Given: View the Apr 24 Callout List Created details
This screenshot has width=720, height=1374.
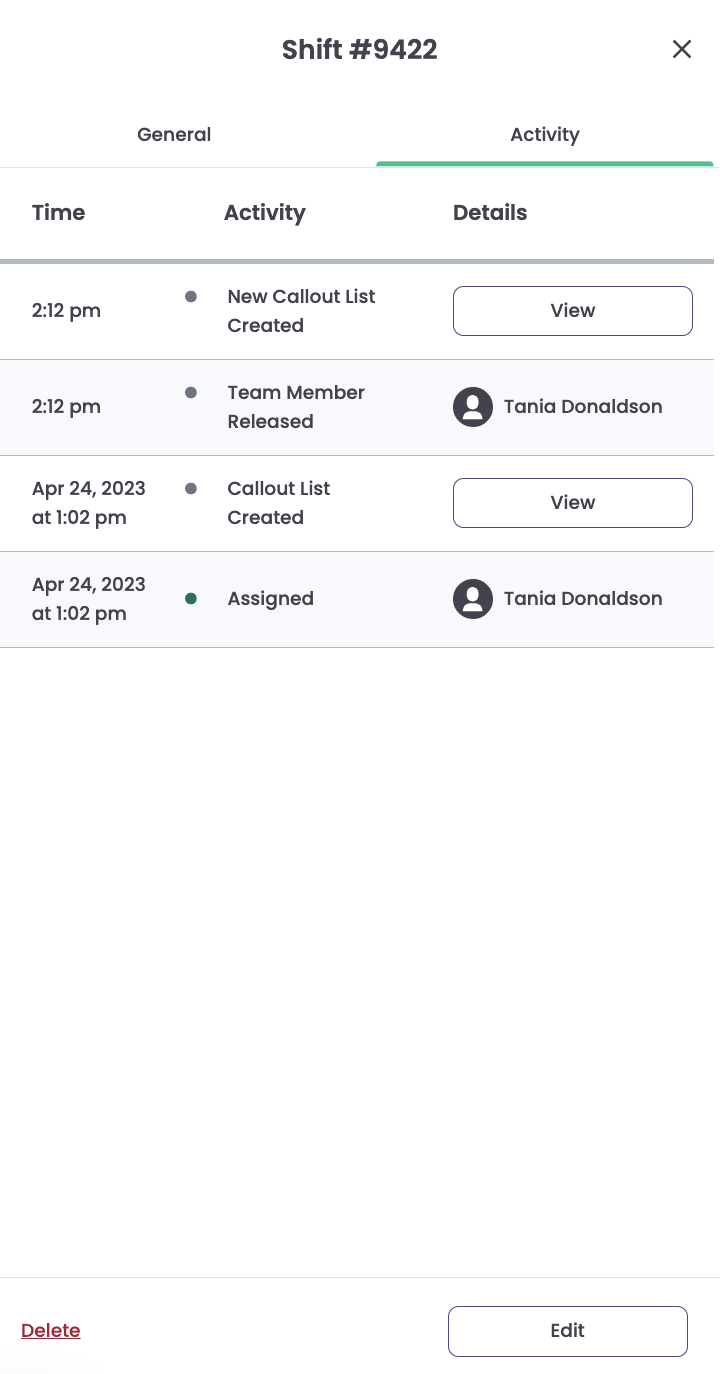Looking at the screenshot, I should pos(573,503).
